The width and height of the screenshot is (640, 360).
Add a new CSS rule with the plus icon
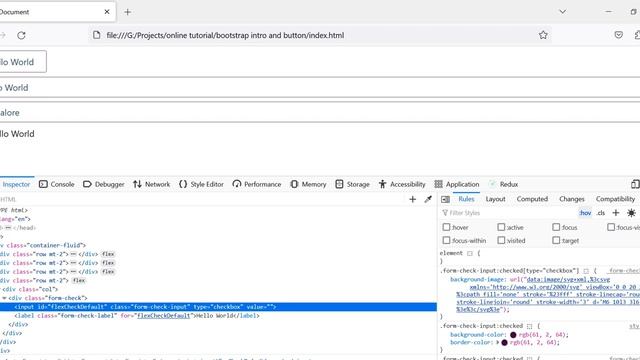pyautogui.click(x=616, y=213)
